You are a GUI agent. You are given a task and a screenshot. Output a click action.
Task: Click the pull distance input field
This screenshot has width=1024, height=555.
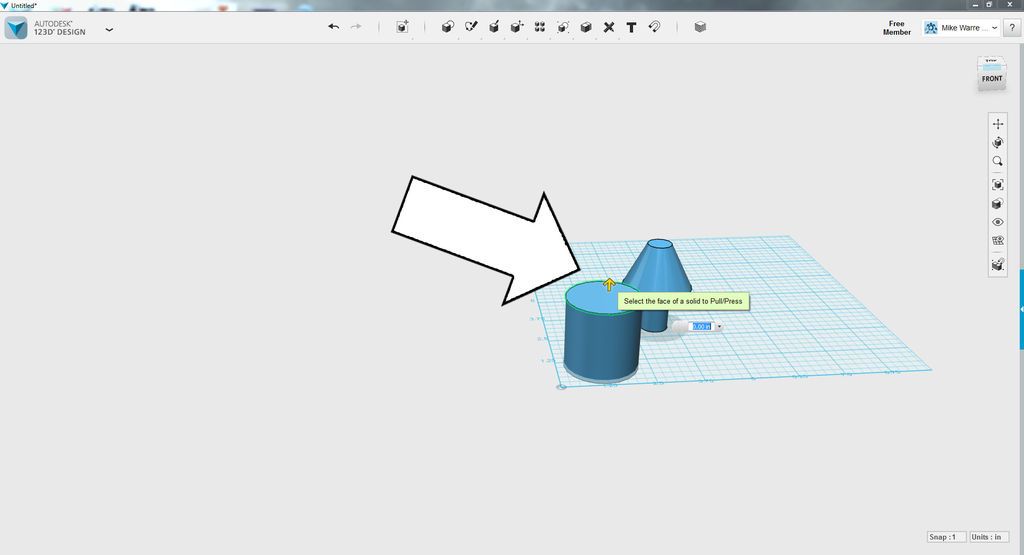click(701, 326)
